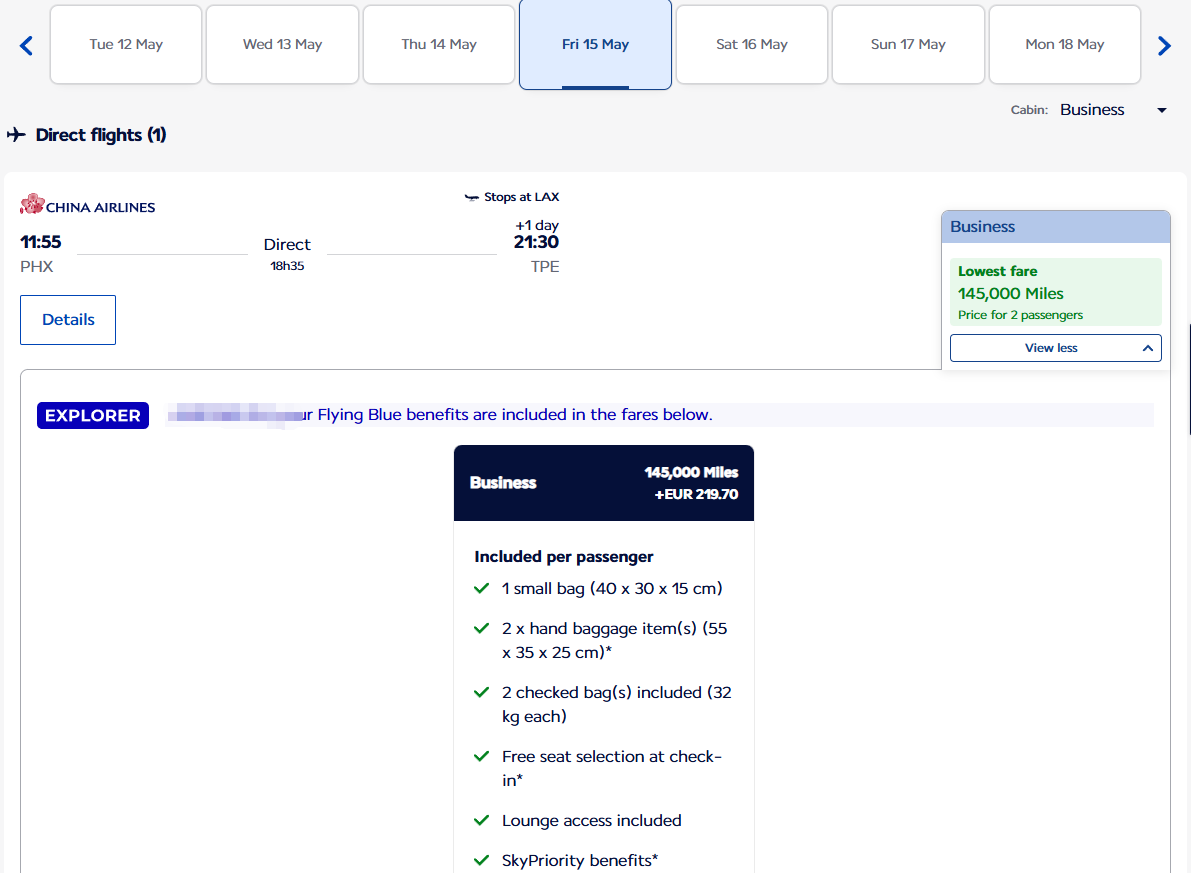
Task: Click the EXPLORER status badge
Action: coord(93,416)
